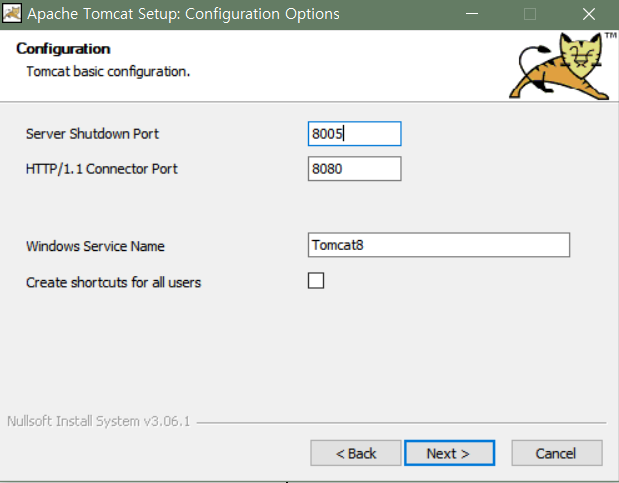Image resolution: width=619 pixels, height=483 pixels.
Task: Select the HTTP/1.1 Connector Port field
Action: tap(355, 169)
